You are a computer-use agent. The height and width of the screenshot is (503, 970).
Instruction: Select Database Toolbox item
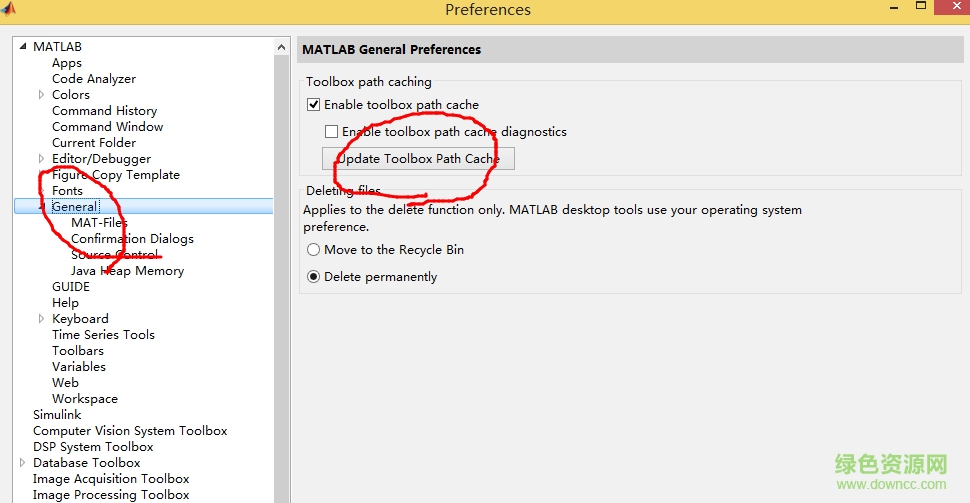(x=87, y=463)
